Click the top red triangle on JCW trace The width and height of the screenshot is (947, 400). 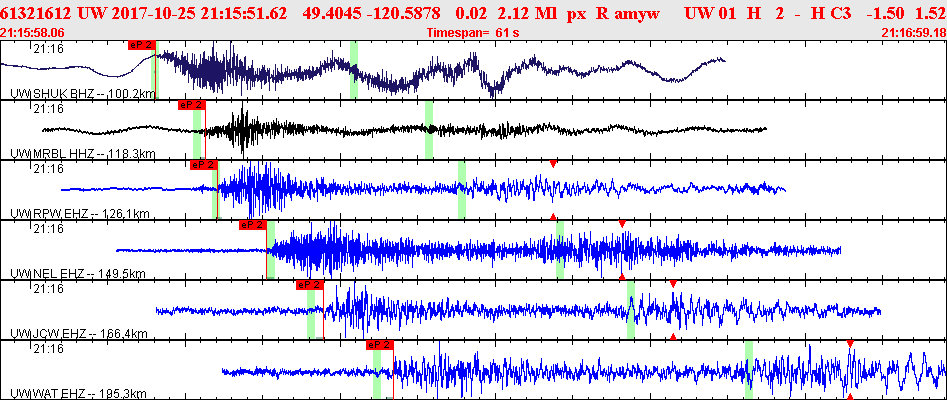point(673,284)
